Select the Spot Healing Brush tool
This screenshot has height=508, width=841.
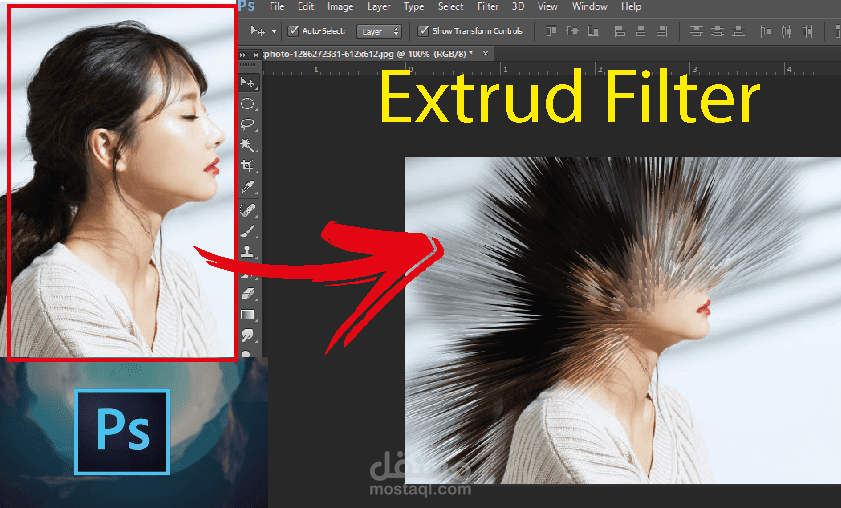click(248, 210)
